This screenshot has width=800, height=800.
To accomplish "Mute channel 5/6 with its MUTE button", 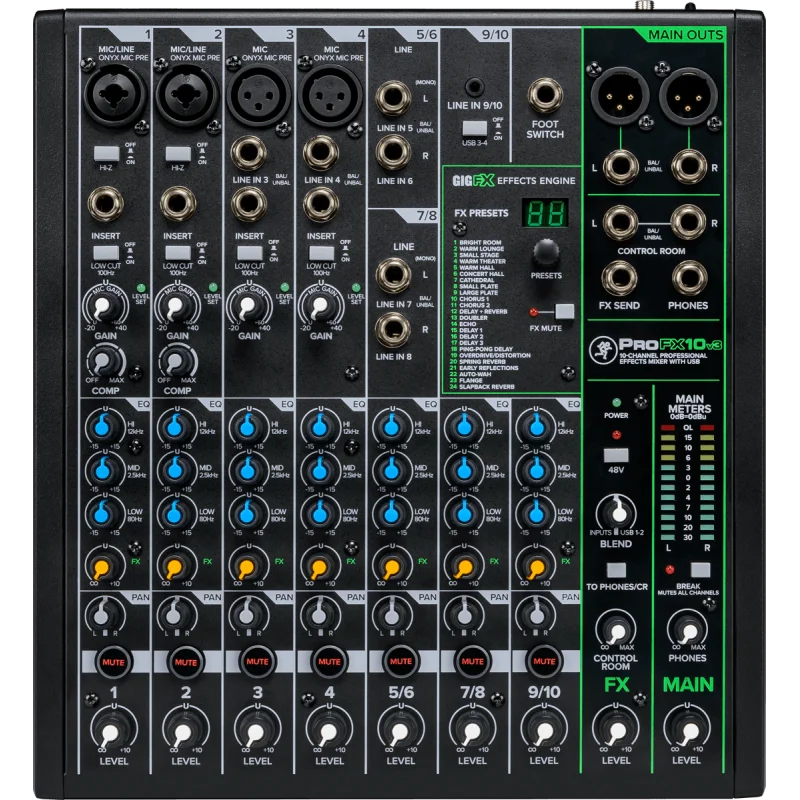I will coord(401,661).
